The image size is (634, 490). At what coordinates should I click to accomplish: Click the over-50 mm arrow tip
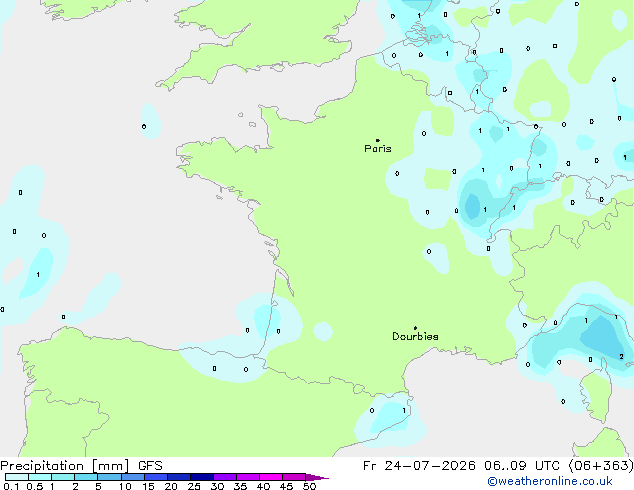[x=317, y=477]
